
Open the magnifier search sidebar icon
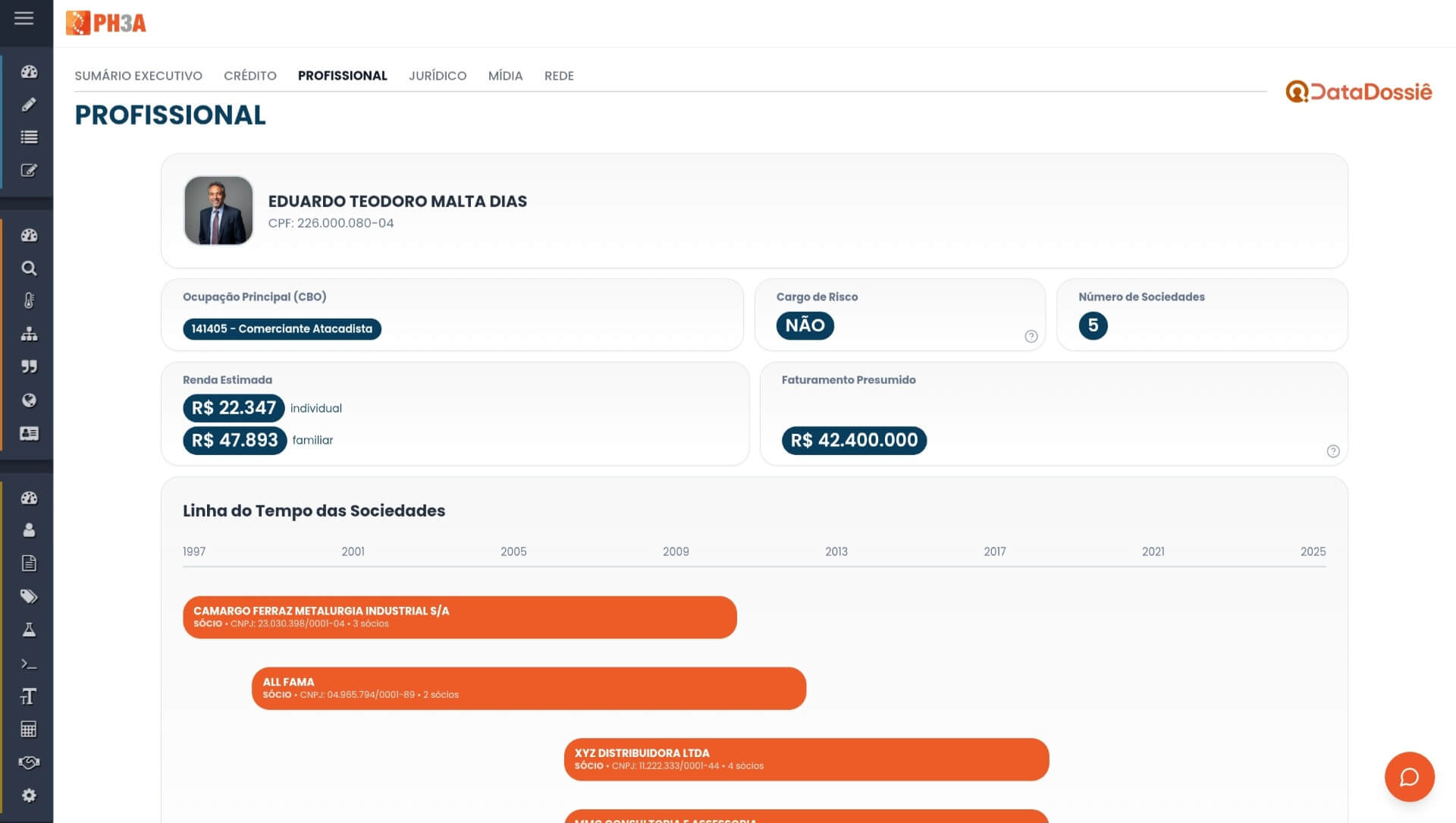coord(29,269)
